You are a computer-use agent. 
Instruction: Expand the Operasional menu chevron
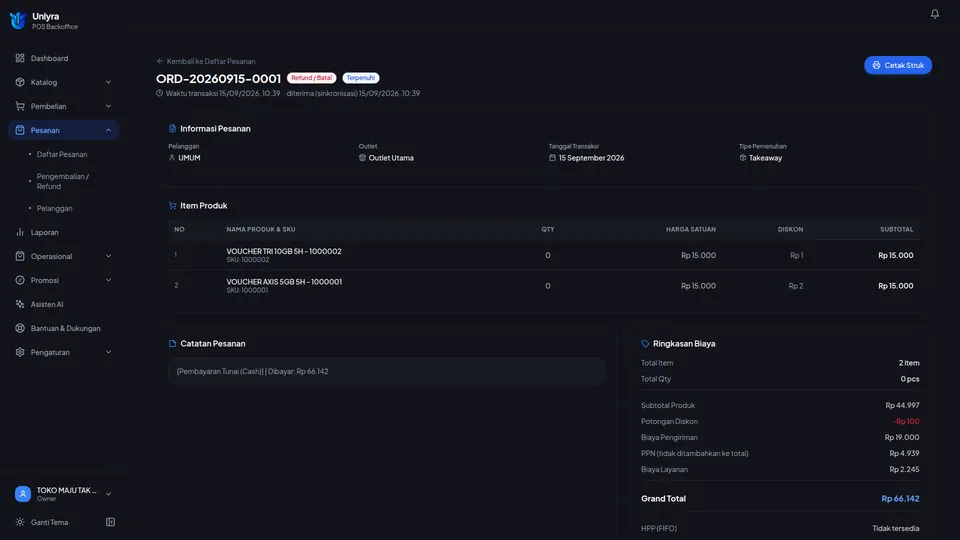[108, 256]
